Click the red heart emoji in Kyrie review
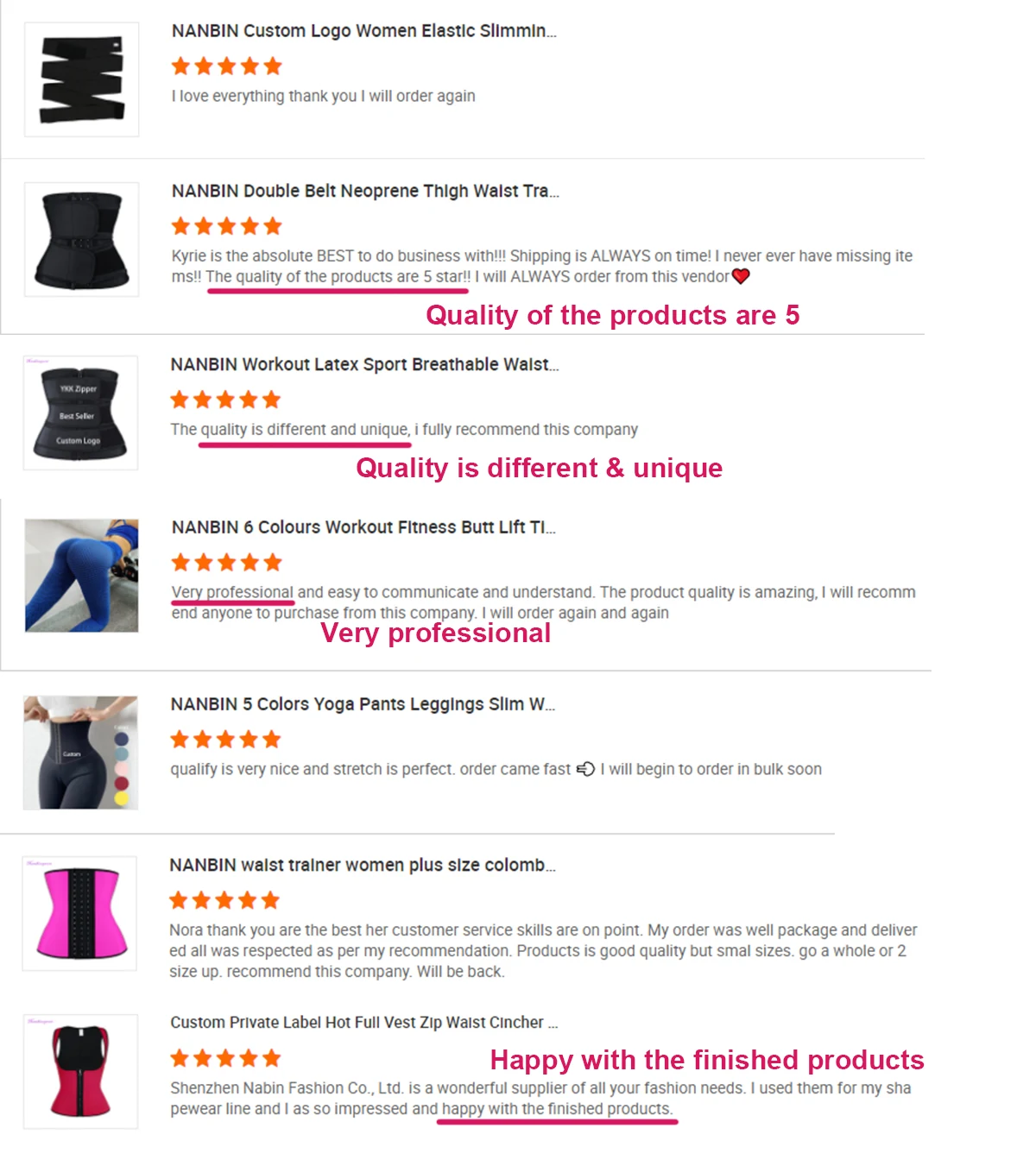This screenshot has height=1166, width=1036. [x=741, y=276]
